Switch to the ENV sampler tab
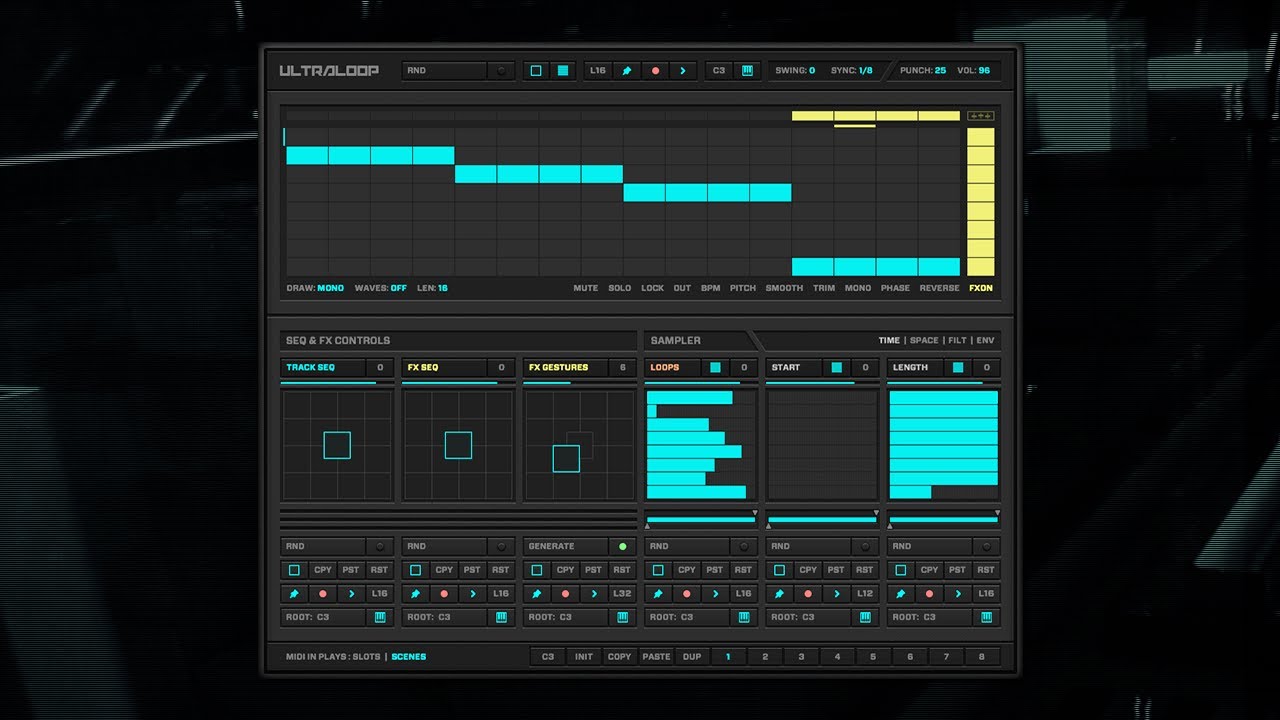The width and height of the screenshot is (1280, 720). [x=986, y=340]
